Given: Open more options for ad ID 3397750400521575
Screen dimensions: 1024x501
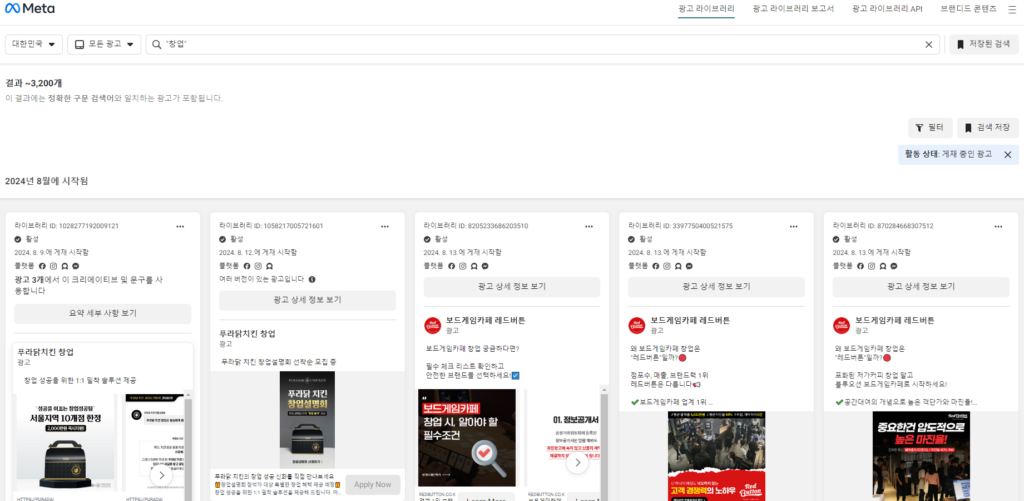Looking at the screenshot, I should point(793,226).
